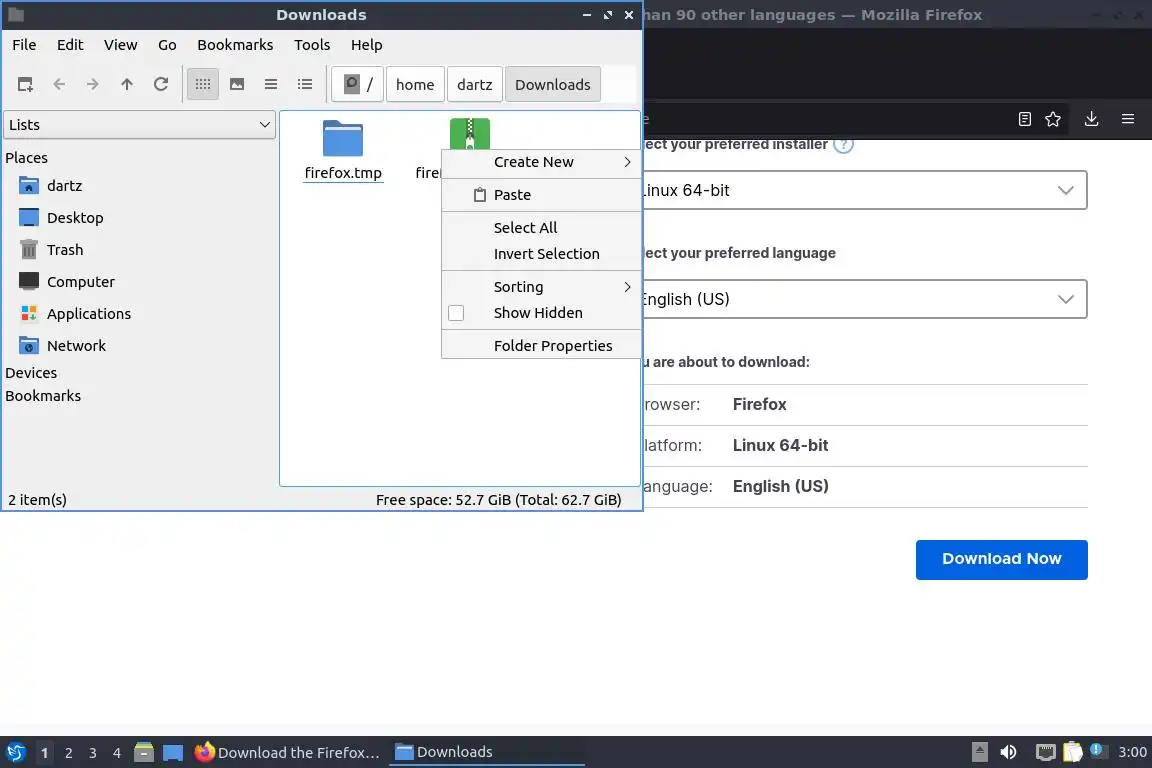
Task: Open the File menu
Action: [24, 45]
